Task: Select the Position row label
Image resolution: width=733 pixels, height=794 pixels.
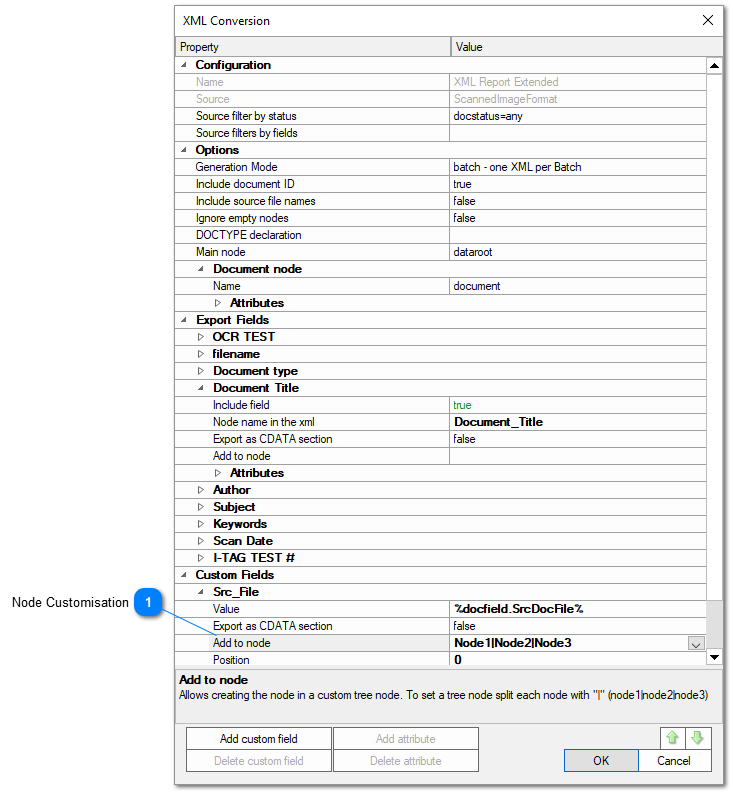Action: [231, 660]
